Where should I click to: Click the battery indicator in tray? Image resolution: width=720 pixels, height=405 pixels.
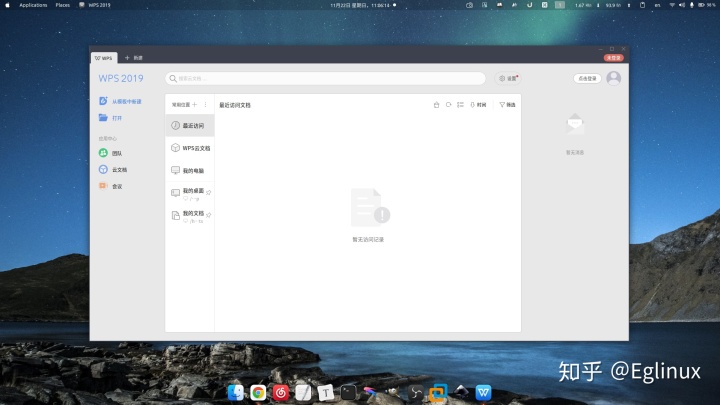point(707,5)
